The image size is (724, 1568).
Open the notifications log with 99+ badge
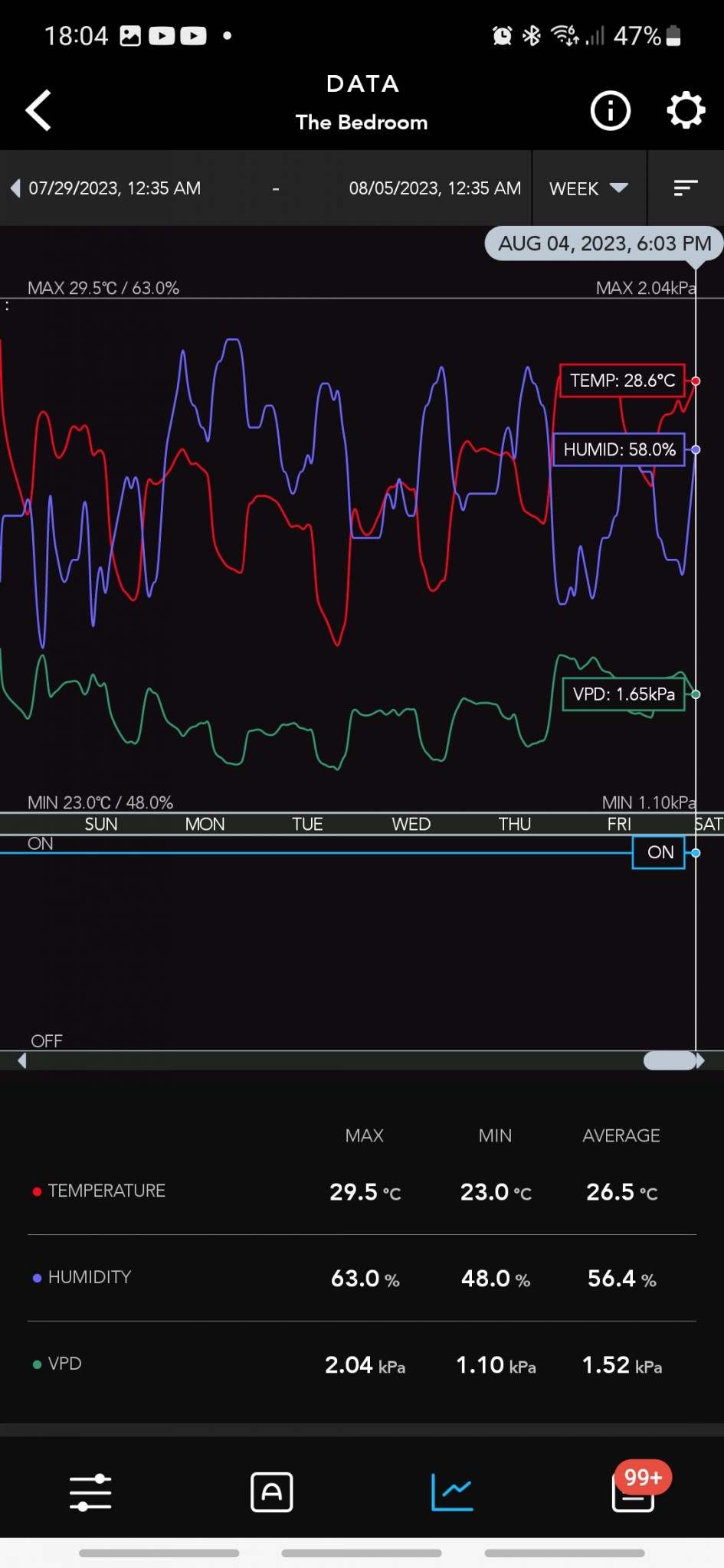click(634, 1492)
